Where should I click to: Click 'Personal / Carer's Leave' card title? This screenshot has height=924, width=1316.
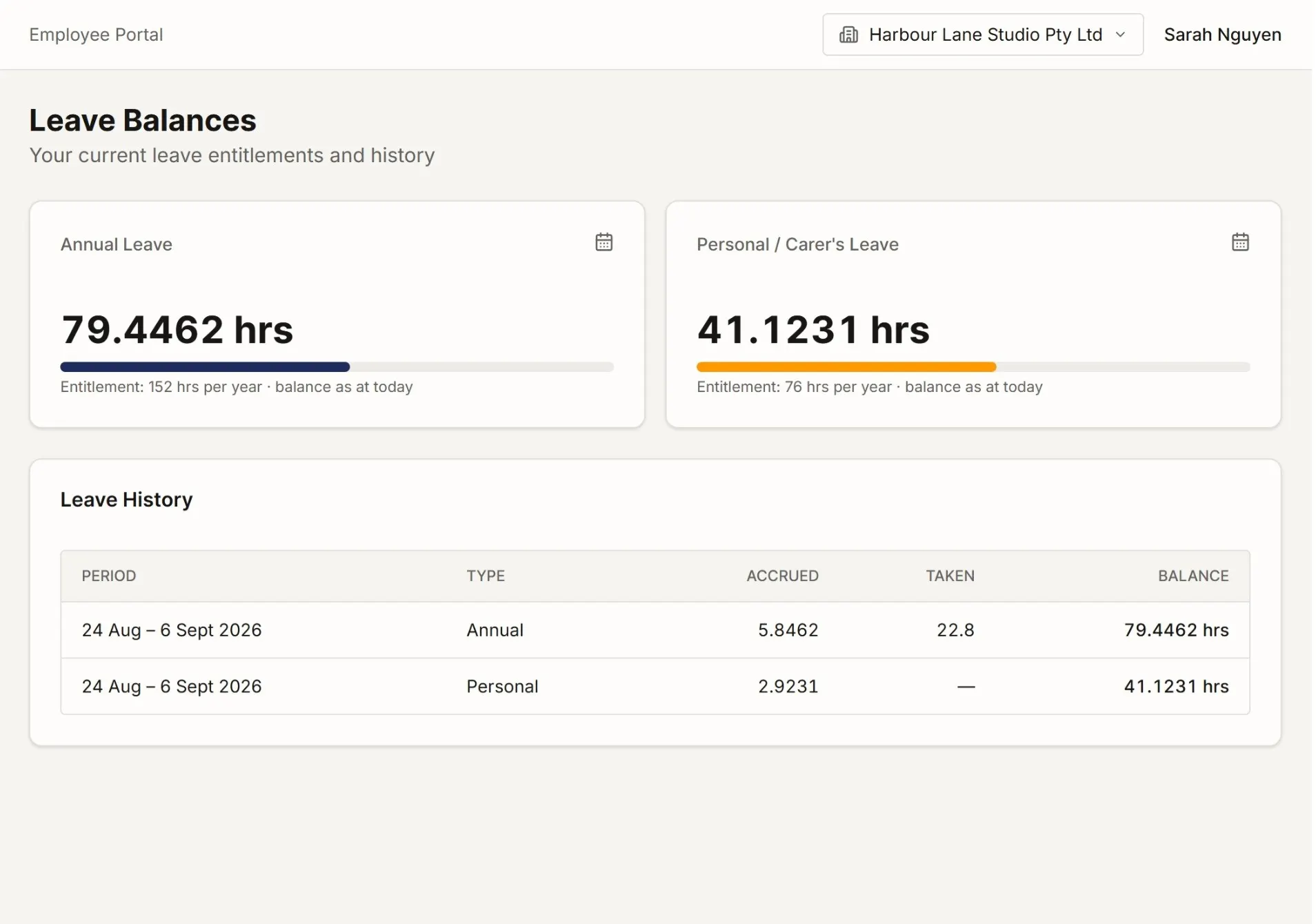(x=797, y=244)
